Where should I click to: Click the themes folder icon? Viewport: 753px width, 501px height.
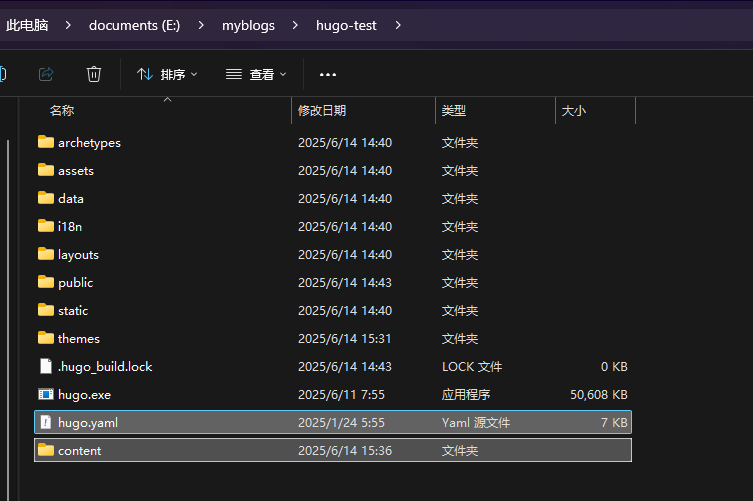click(x=46, y=338)
